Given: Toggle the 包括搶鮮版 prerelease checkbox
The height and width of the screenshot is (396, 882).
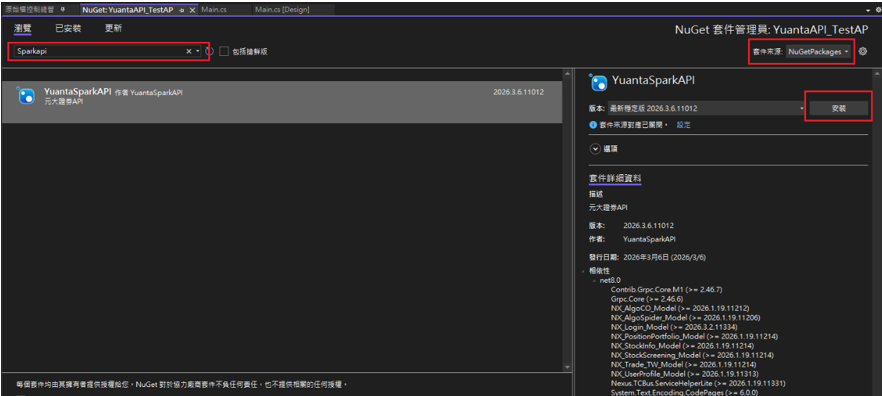Looking at the screenshot, I should (224, 51).
